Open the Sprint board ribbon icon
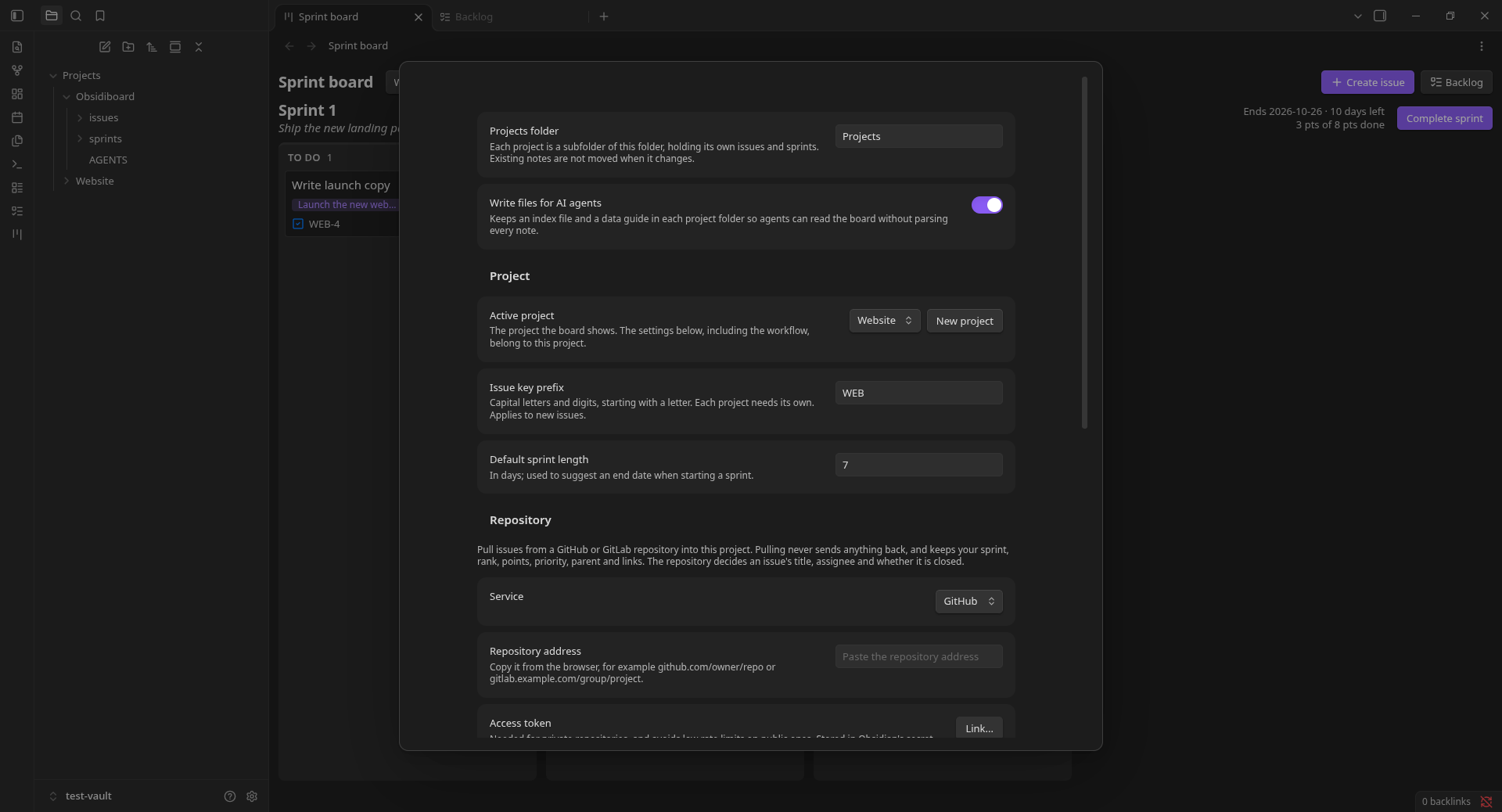Screen dimensions: 1502x812 [17, 235]
